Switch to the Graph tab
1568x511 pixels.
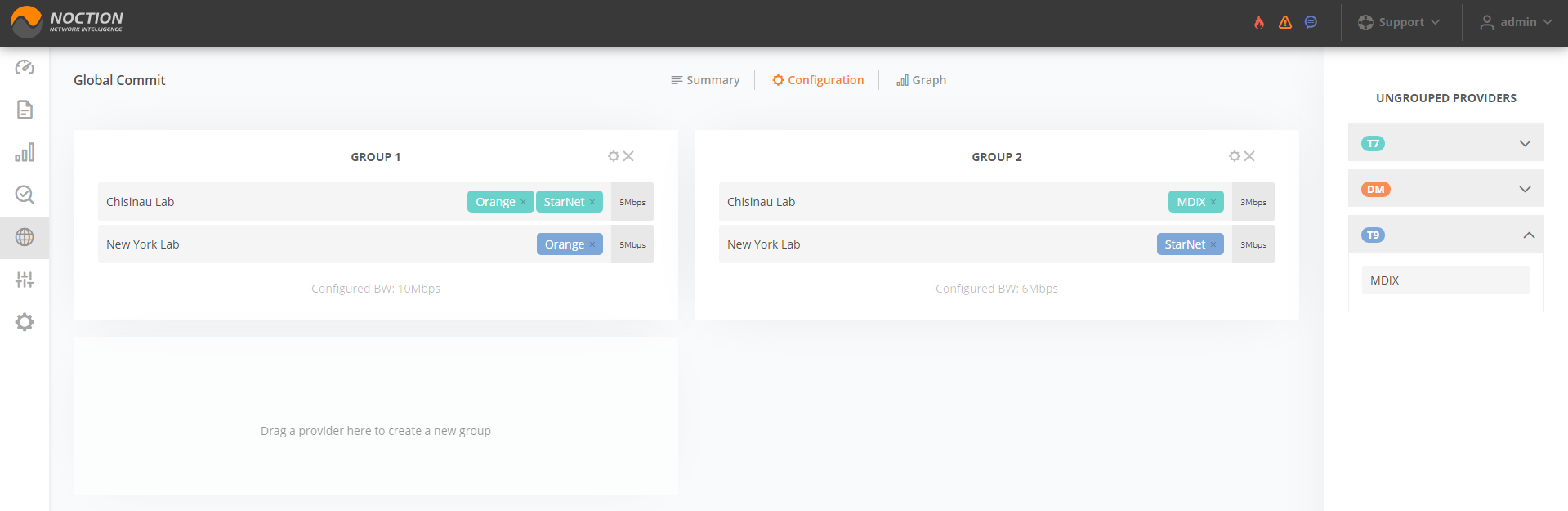coord(921,80)
